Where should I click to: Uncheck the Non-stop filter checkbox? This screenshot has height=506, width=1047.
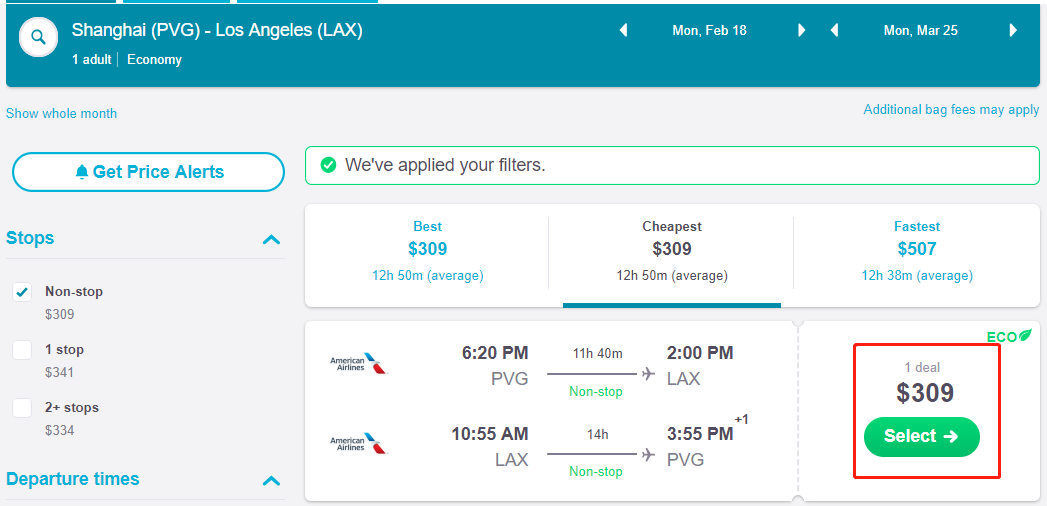point(22,292)
